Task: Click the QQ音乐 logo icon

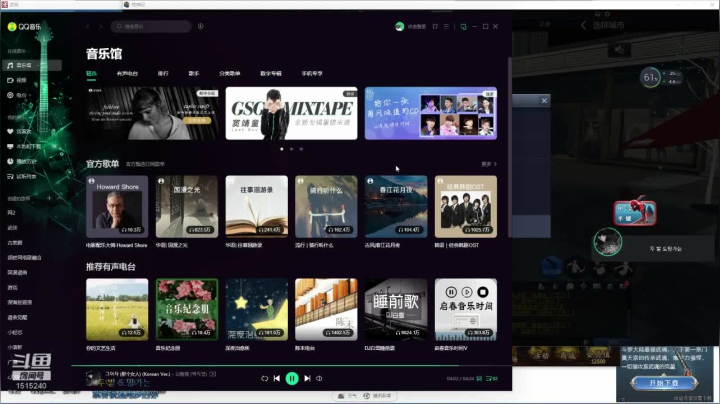Action: [x=12, y=27]
